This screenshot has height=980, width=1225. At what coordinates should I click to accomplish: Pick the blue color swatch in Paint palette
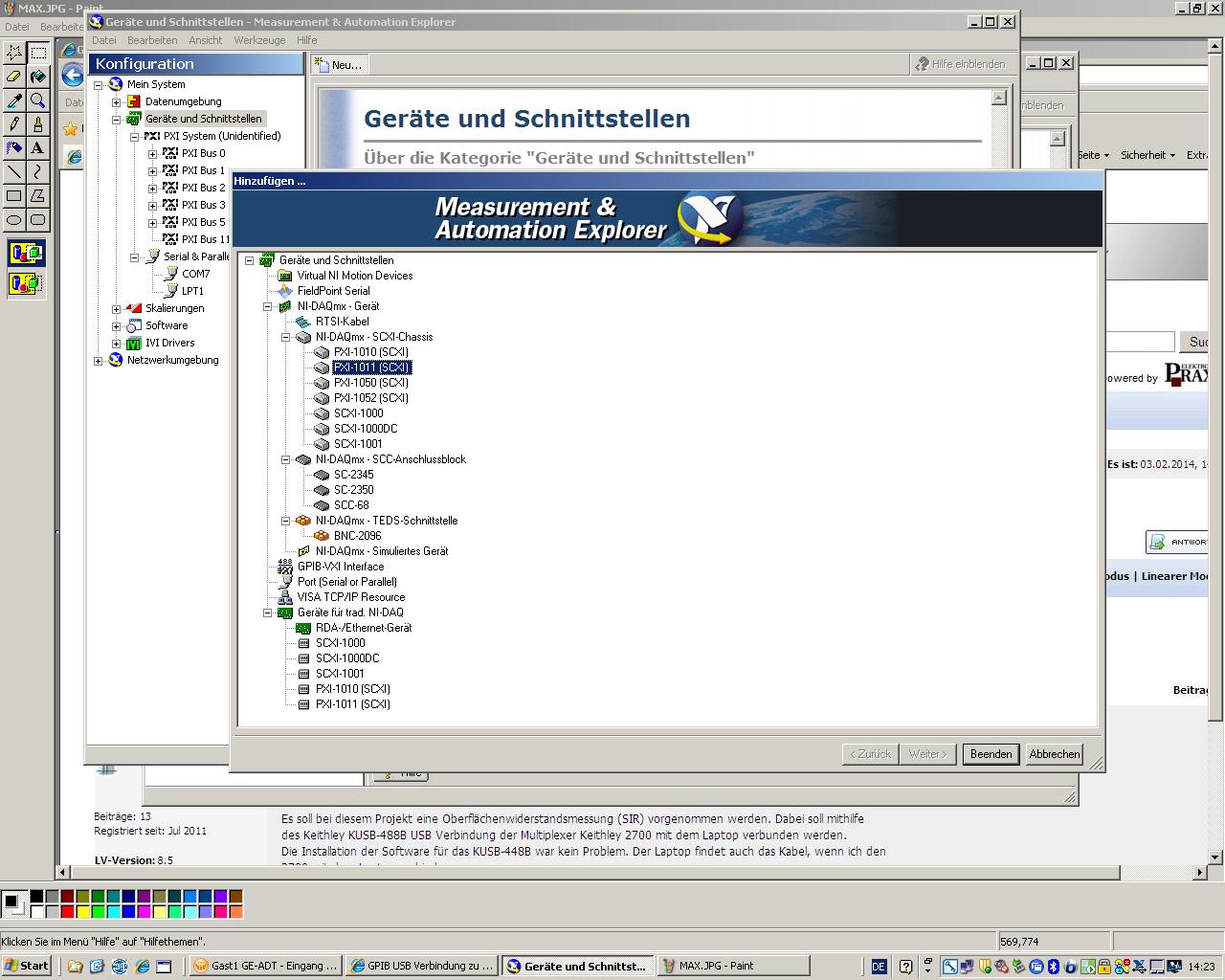pyautogui.click(x=127, y=912)
